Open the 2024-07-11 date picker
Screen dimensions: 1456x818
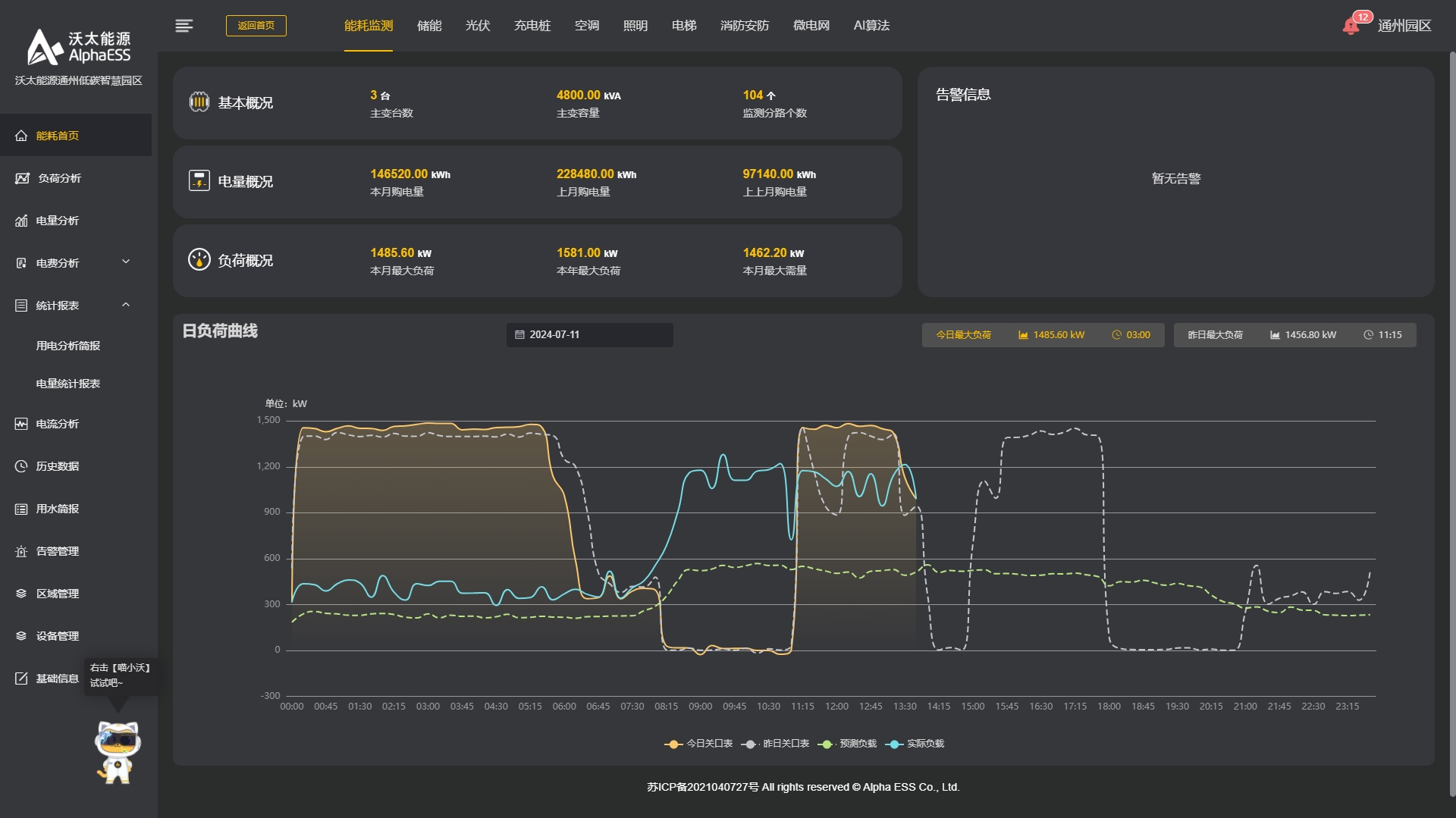coord(589,335)
